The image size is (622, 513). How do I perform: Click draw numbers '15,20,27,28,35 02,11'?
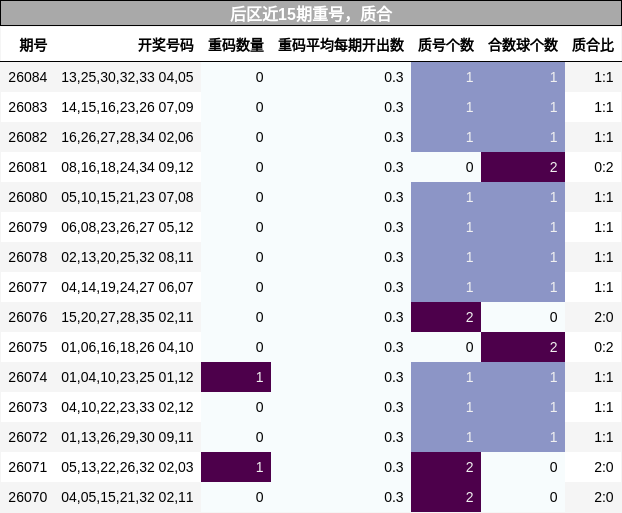click(x=127, y=317)
